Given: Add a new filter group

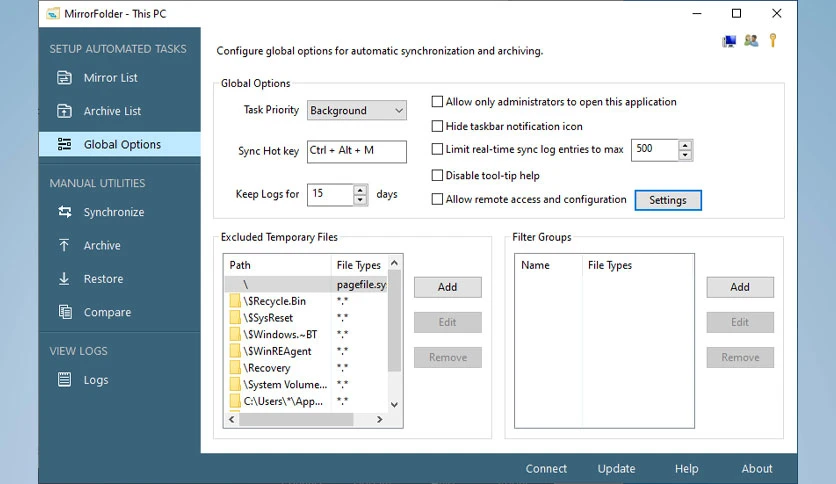Looking at the screenshot, I should click(x=740, y=287).
